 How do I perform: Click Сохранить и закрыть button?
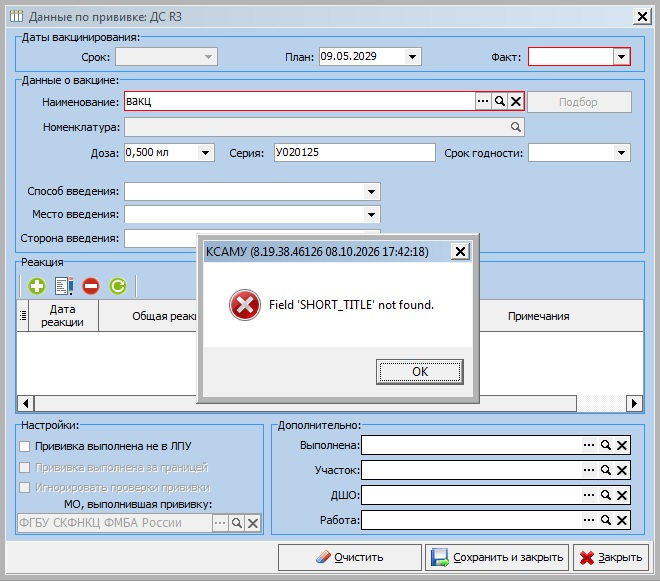tap(497, 557)
